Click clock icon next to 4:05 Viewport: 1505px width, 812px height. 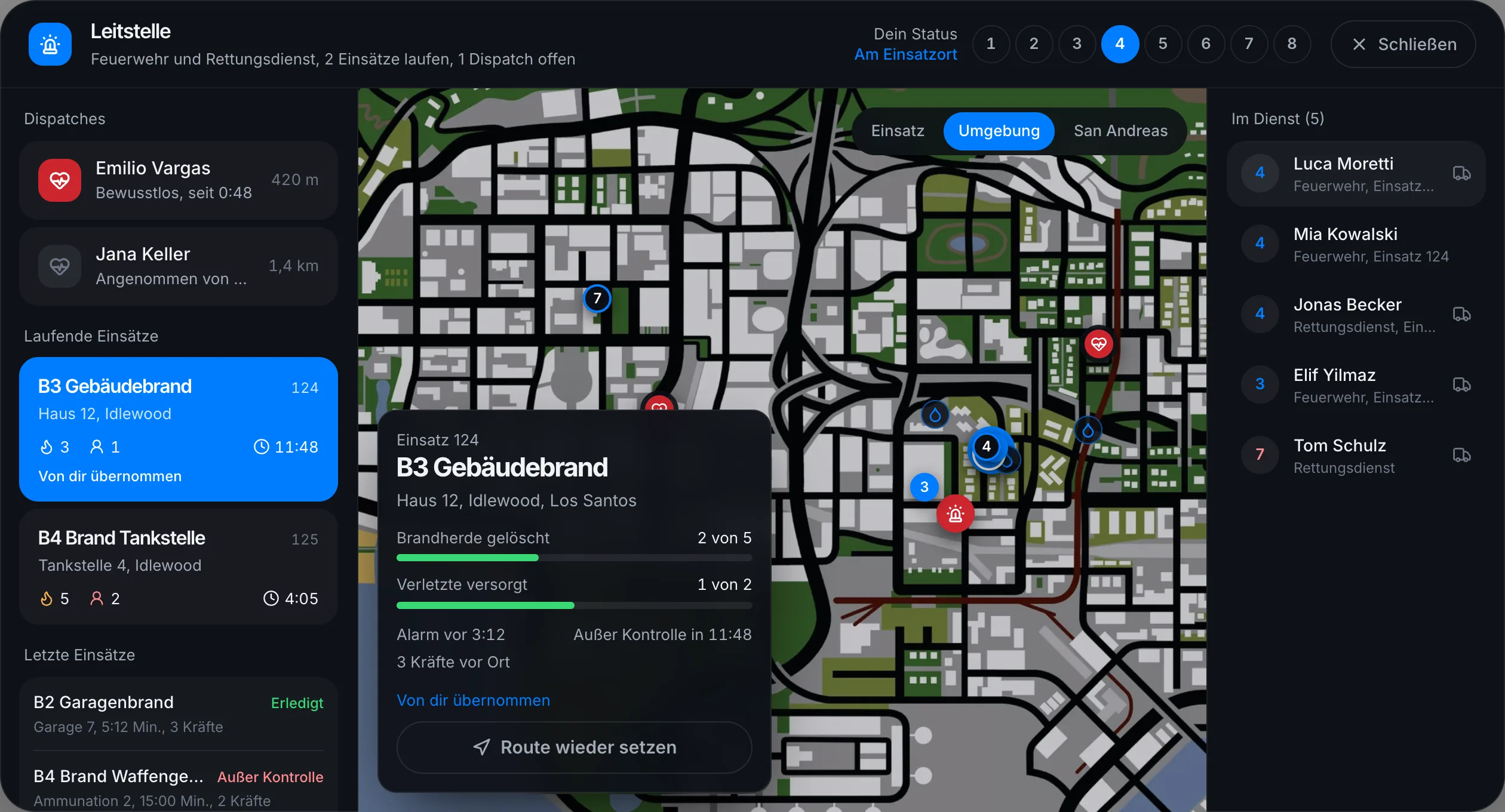[x=271, y=599]
